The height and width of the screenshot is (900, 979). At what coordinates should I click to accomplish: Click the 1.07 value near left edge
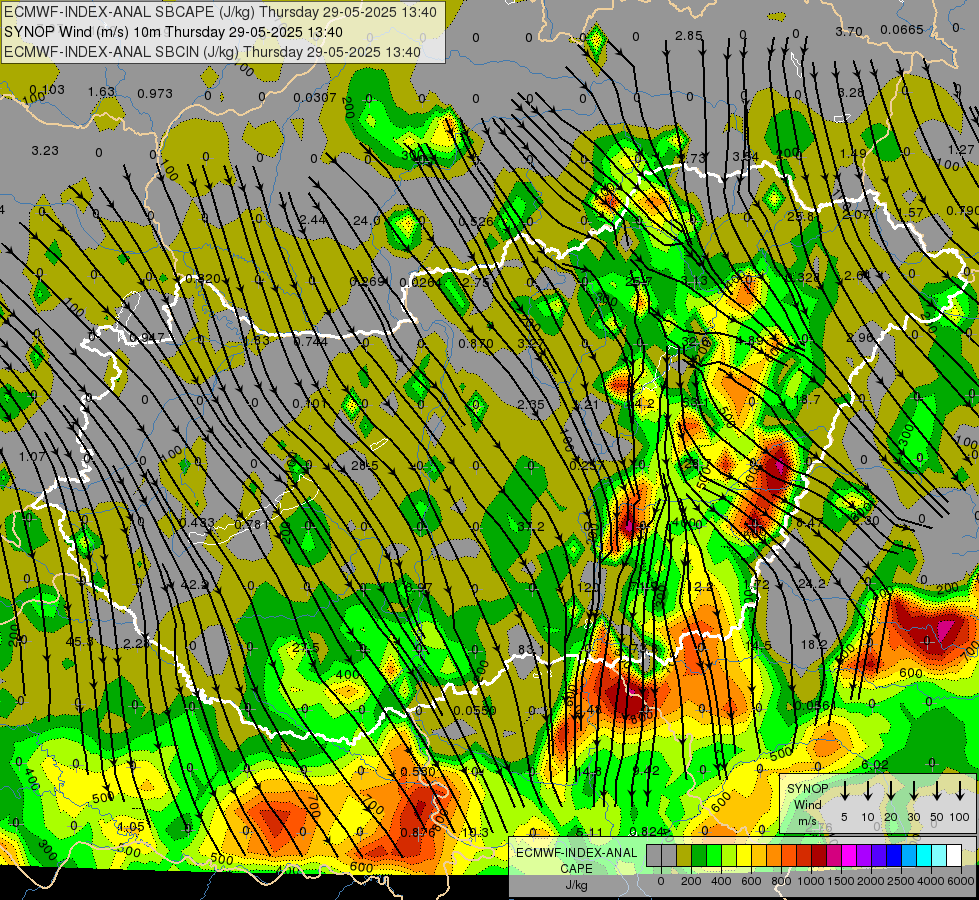coord(32,457)
